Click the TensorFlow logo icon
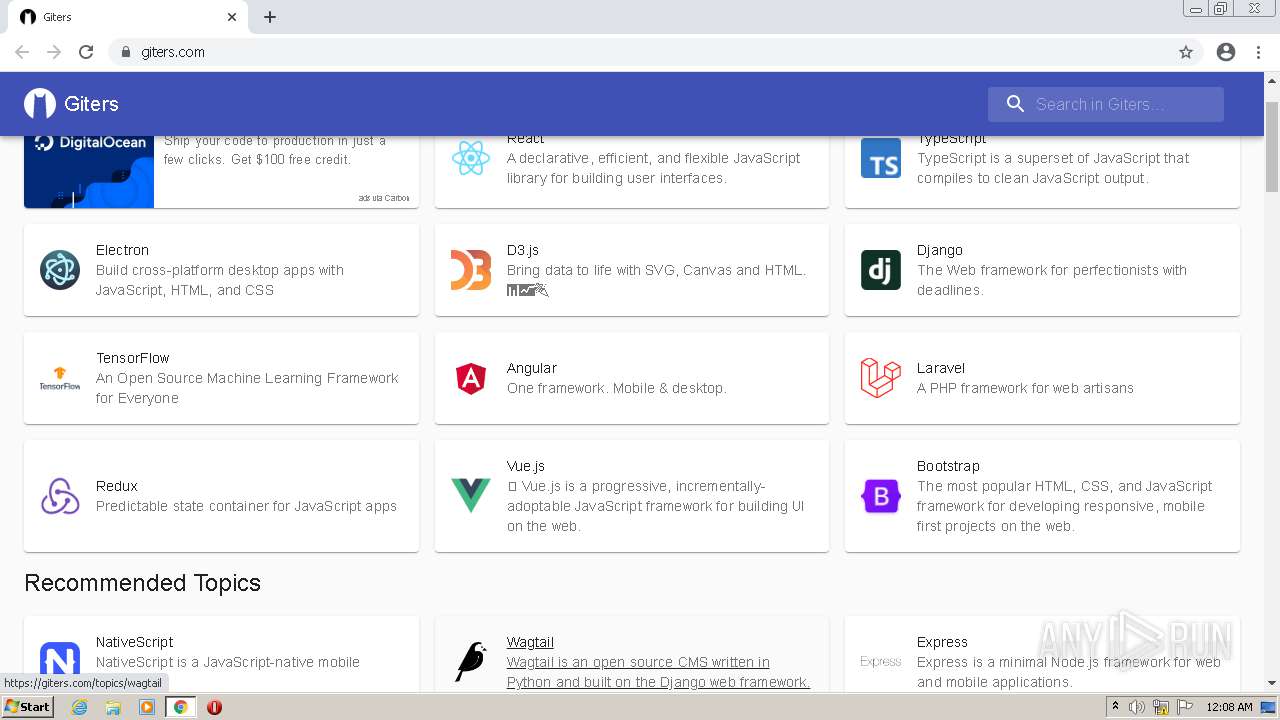The height and width of the screenshot is (720, 1280). pyautogui.click(x=60, y=378)
